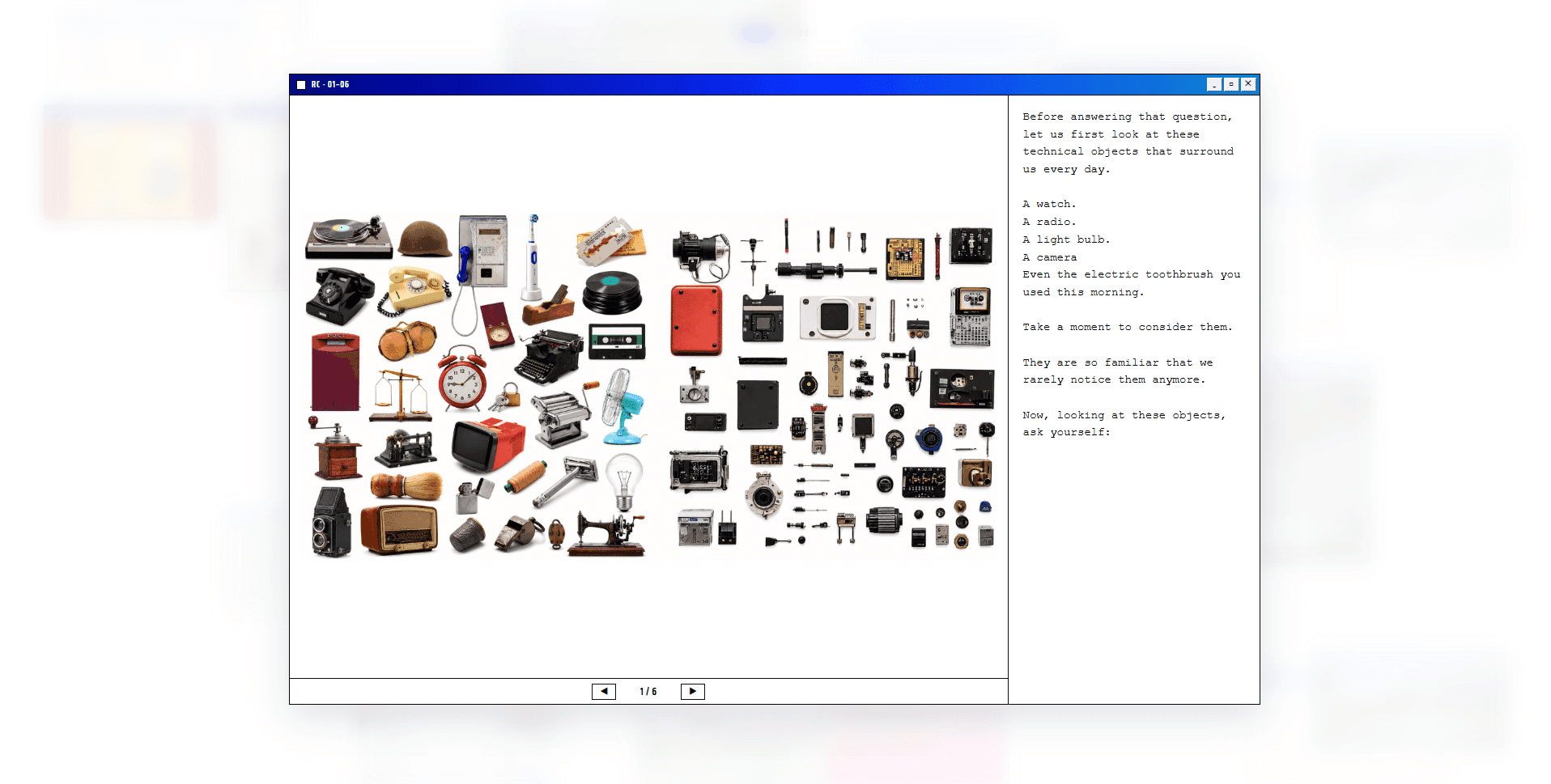
Task: Click the brass balance scale image
Action: click(x=400, y=396)
